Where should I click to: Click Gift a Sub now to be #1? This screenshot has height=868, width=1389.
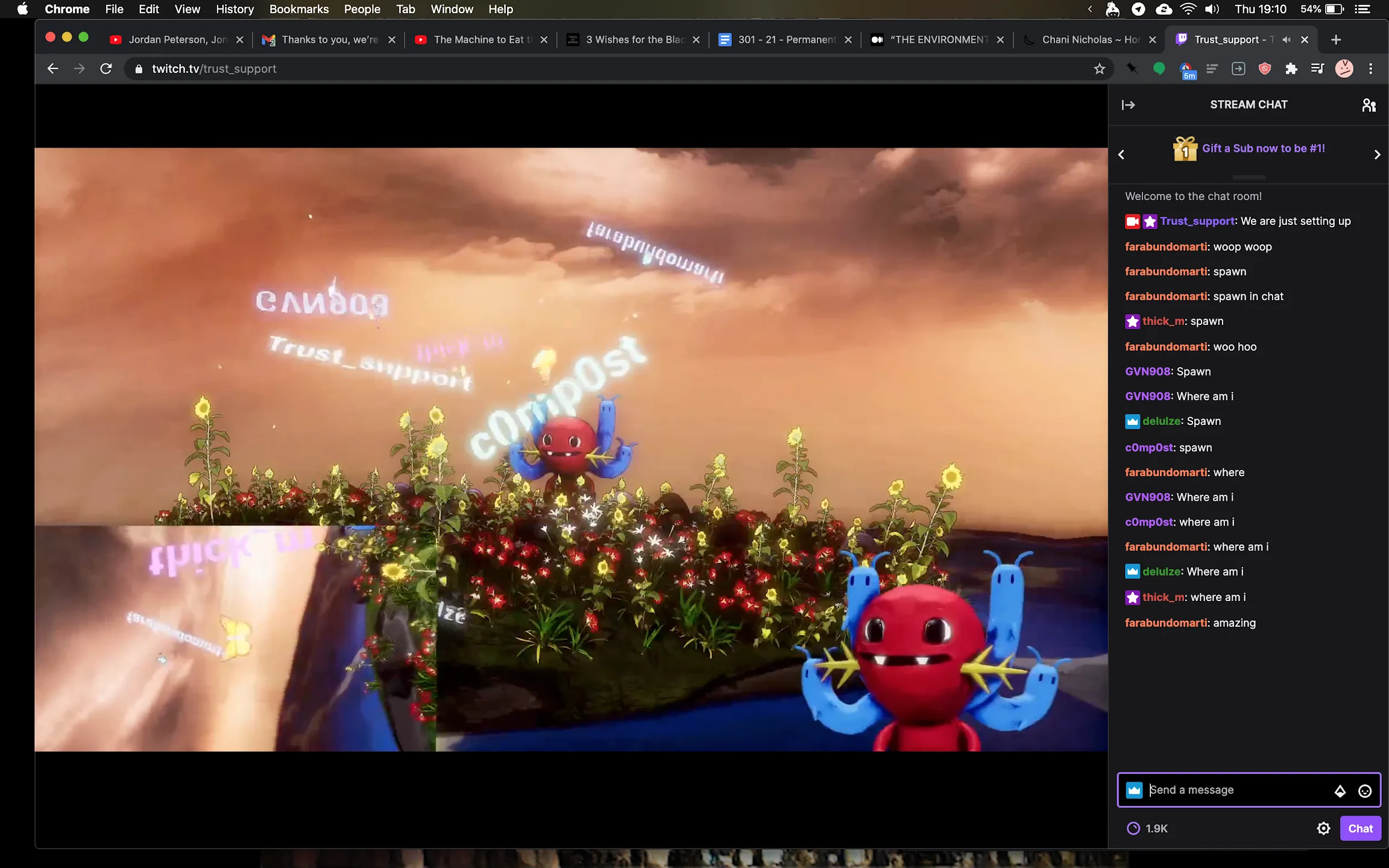1263,148
